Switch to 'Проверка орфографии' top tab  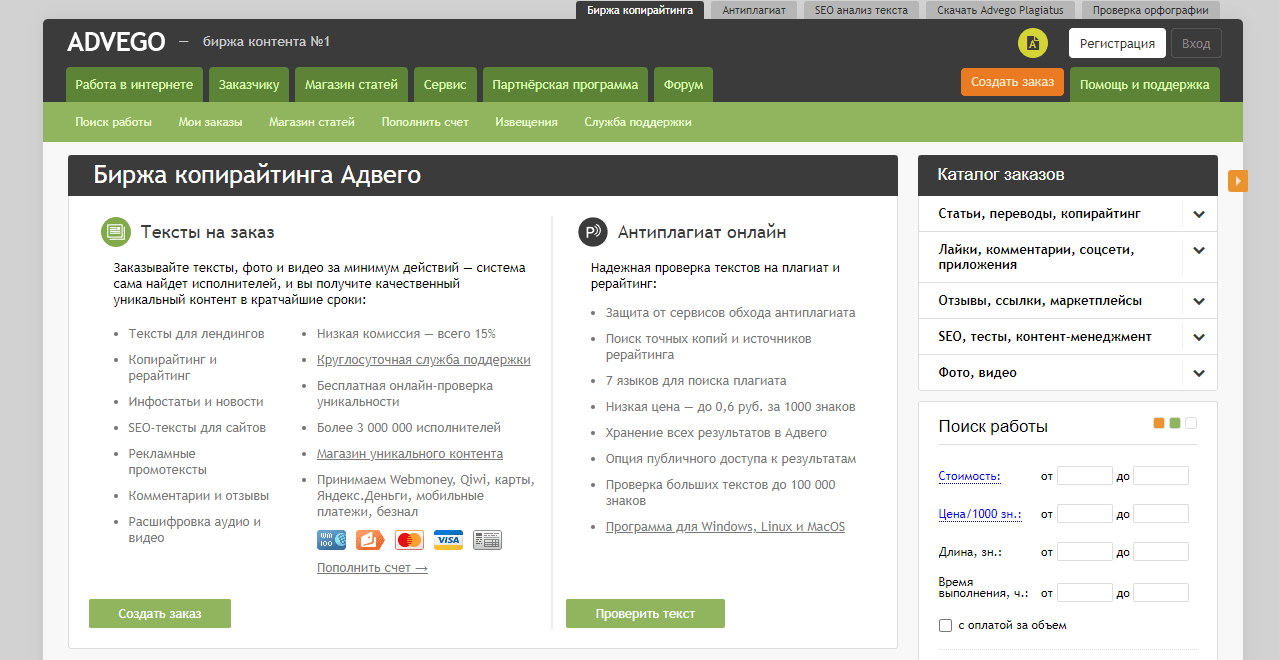click(x=1150, y=10)
